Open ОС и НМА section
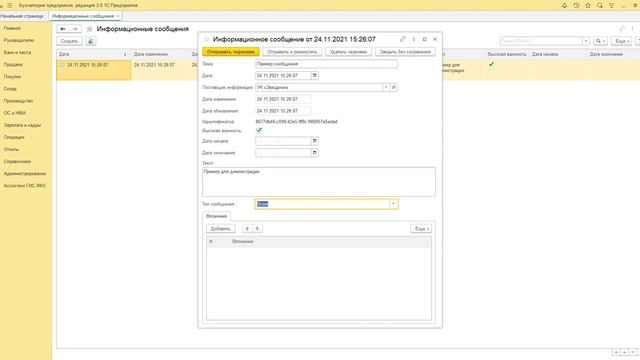The image size is (640, 360). click(x=15, y=113)
